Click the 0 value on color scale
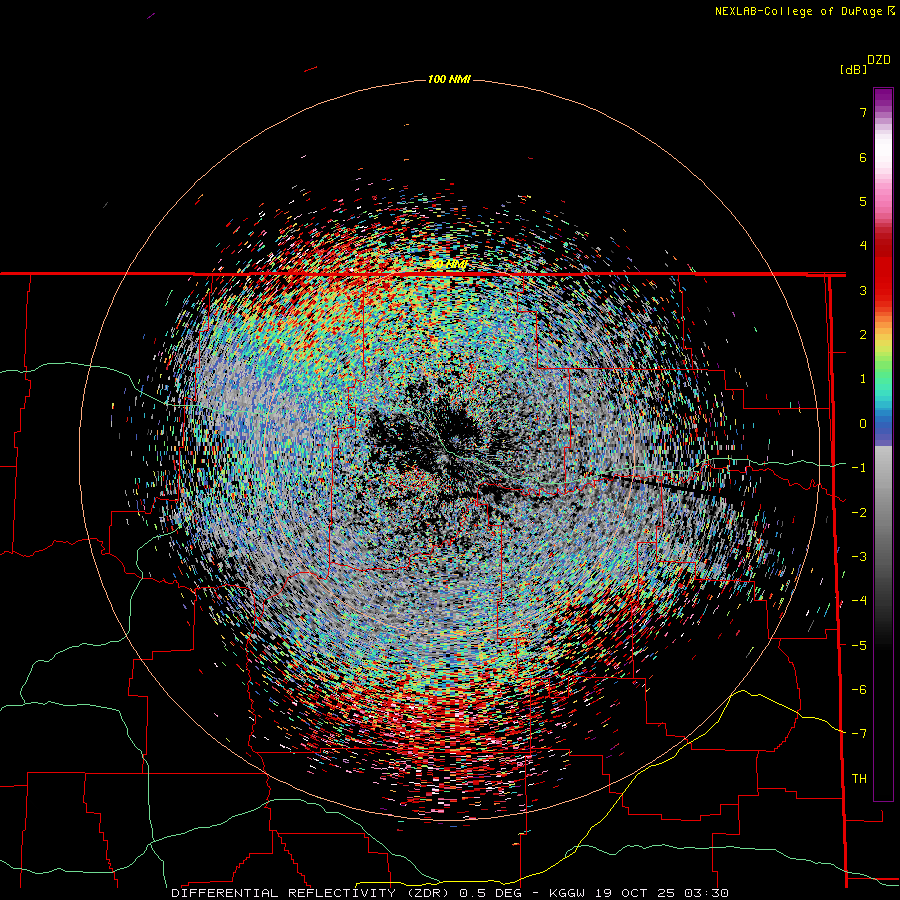Image resolution: width=900 pixels, height=900 pixels. point(863,424)
